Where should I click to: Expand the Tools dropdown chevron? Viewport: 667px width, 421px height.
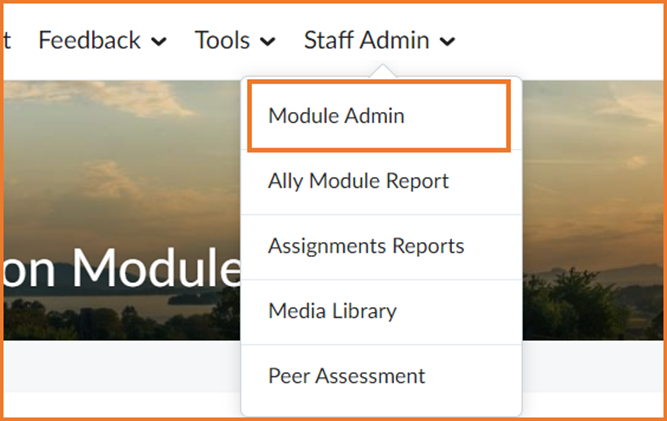pyautogui.click(x=268, y=42)
